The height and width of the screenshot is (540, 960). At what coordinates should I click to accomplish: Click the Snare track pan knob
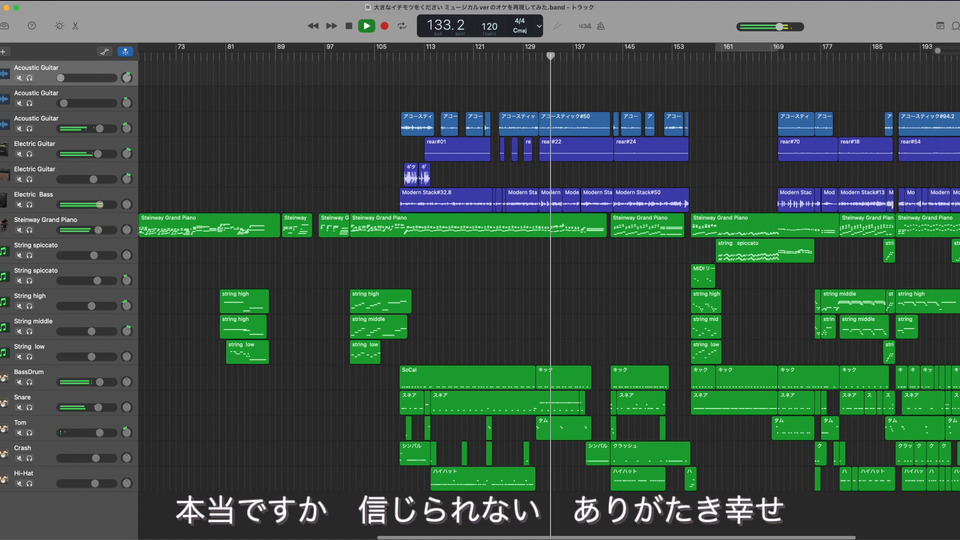127,407
